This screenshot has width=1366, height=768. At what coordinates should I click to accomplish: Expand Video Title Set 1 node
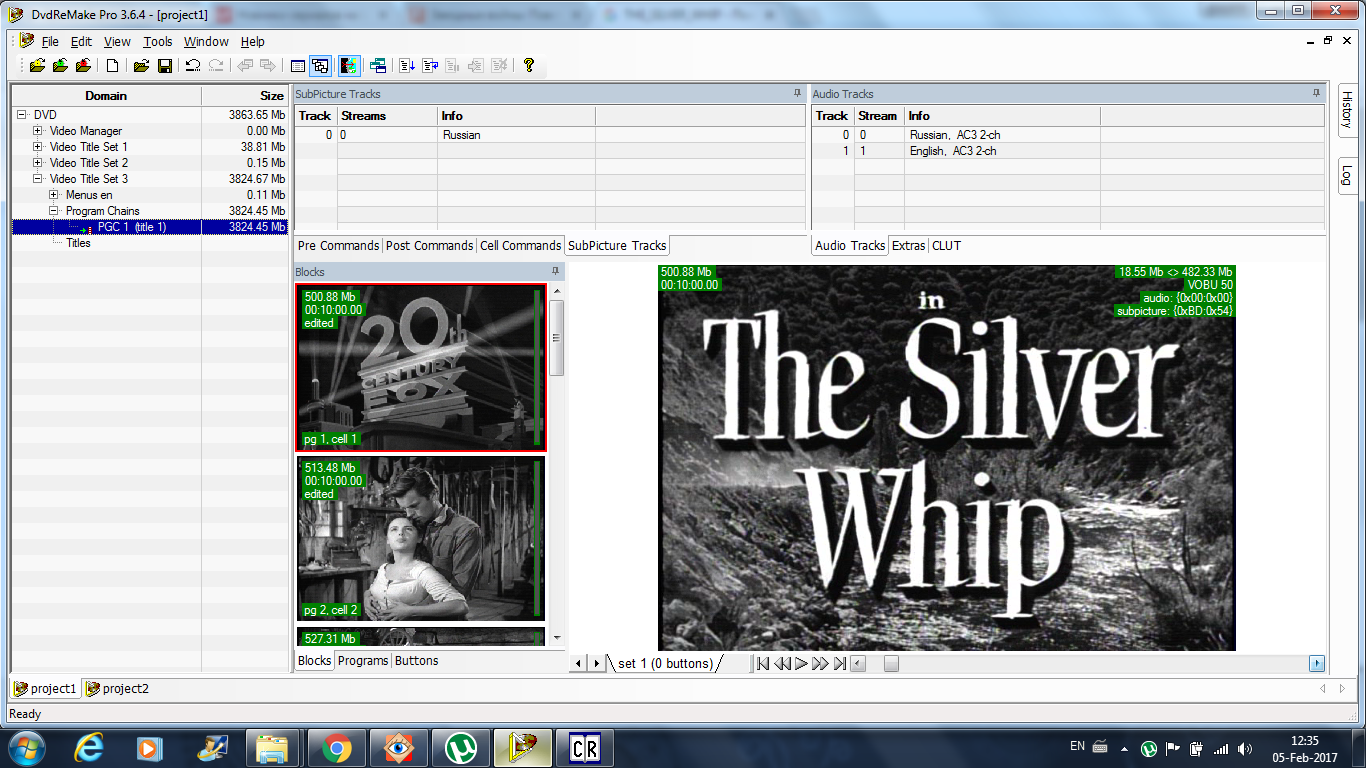(x=38, y=147)
